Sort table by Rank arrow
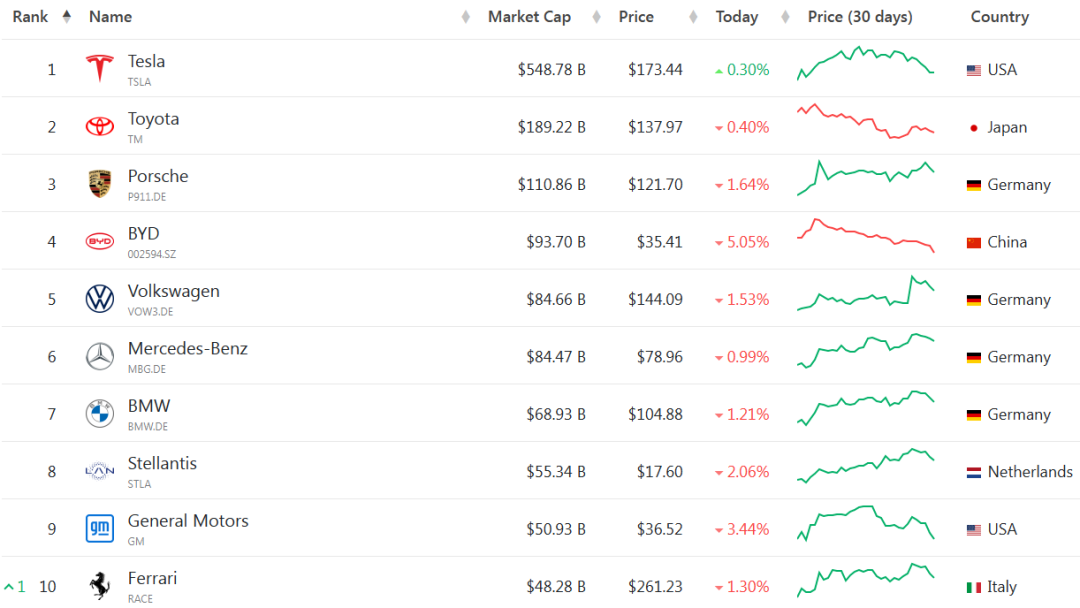 pyautogui.click(x=66, y=17)
